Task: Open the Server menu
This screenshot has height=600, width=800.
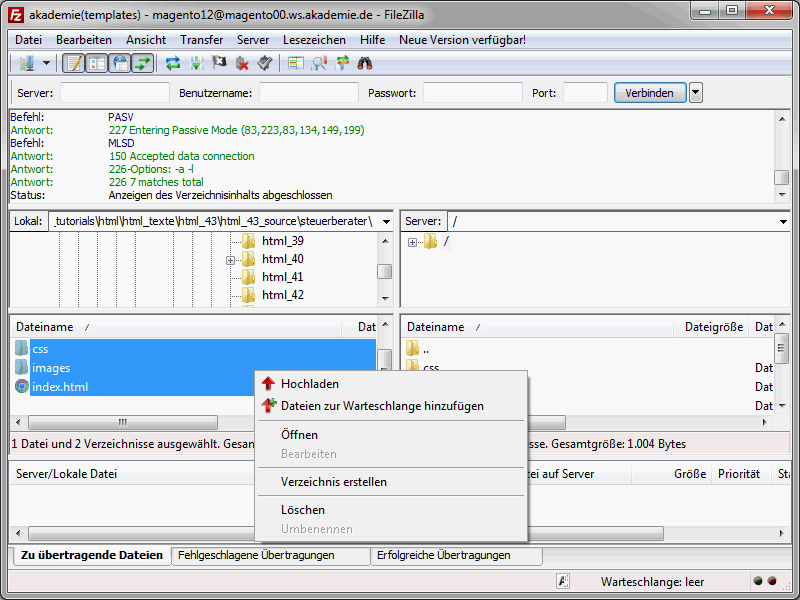Action: pyautogui.click(x=253, y=40)
